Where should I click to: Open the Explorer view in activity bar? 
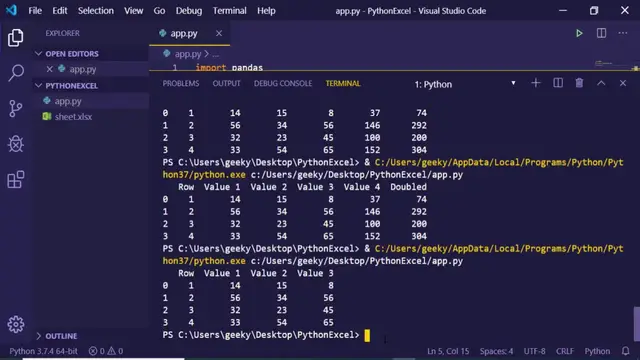(x=16, y=38)
